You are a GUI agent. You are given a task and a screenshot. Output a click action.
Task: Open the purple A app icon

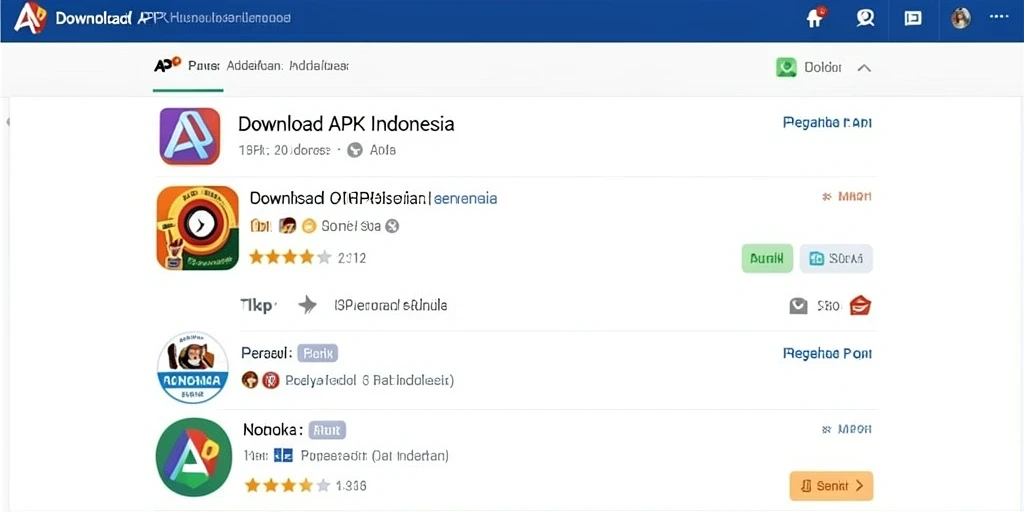coord(190,136)
